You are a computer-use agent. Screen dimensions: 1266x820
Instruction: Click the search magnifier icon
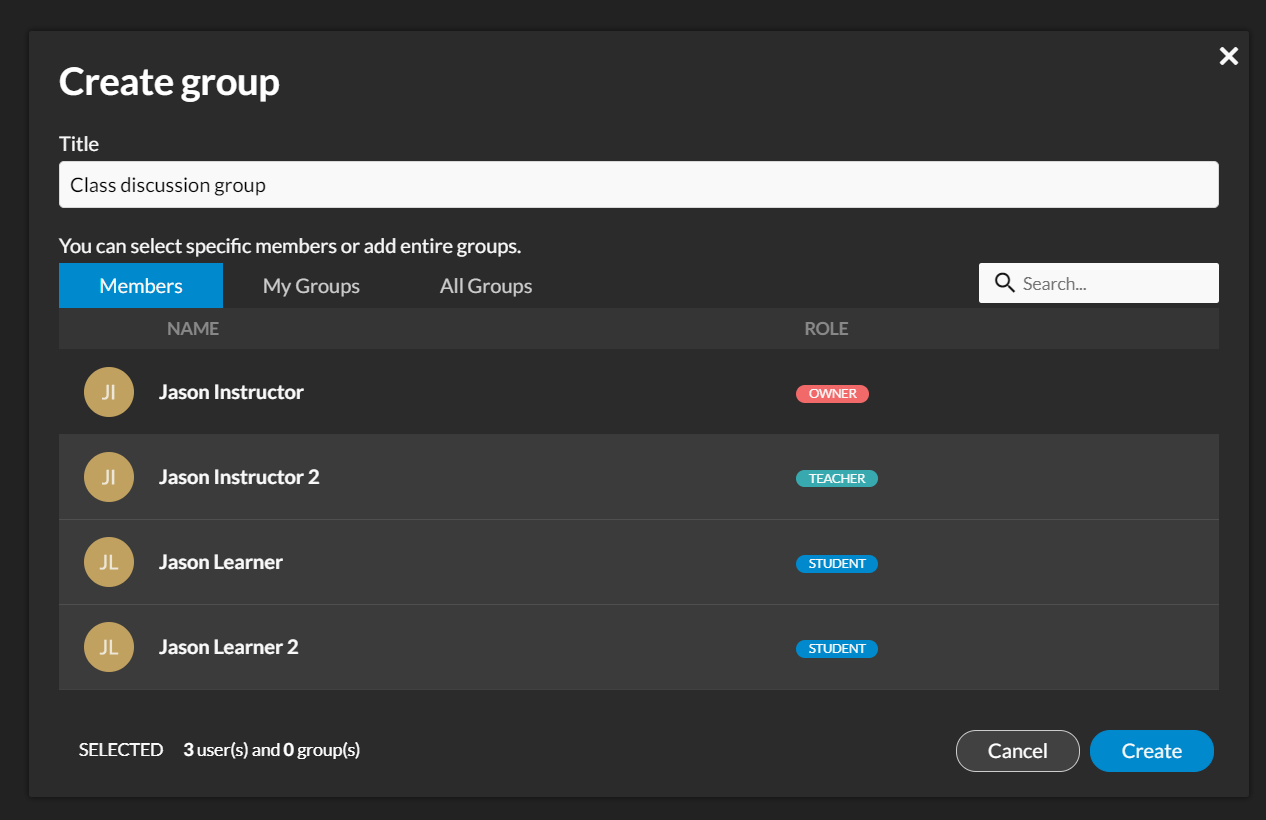[1004, 283]
